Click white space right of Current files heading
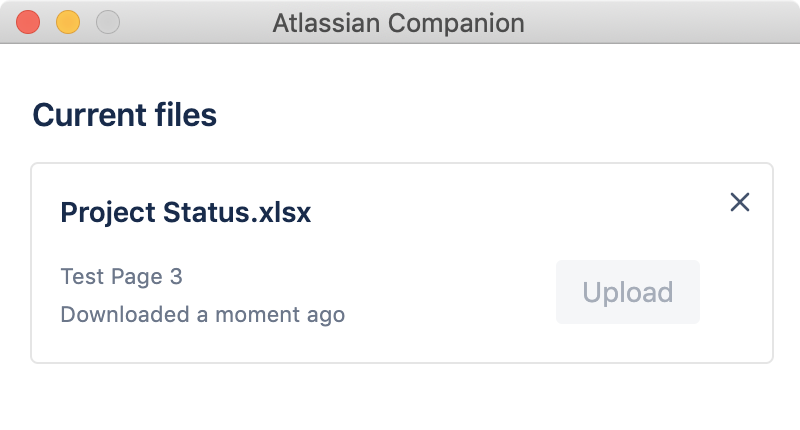The width and height of the screenshot is (800, 430). click(x=500, y=115)
